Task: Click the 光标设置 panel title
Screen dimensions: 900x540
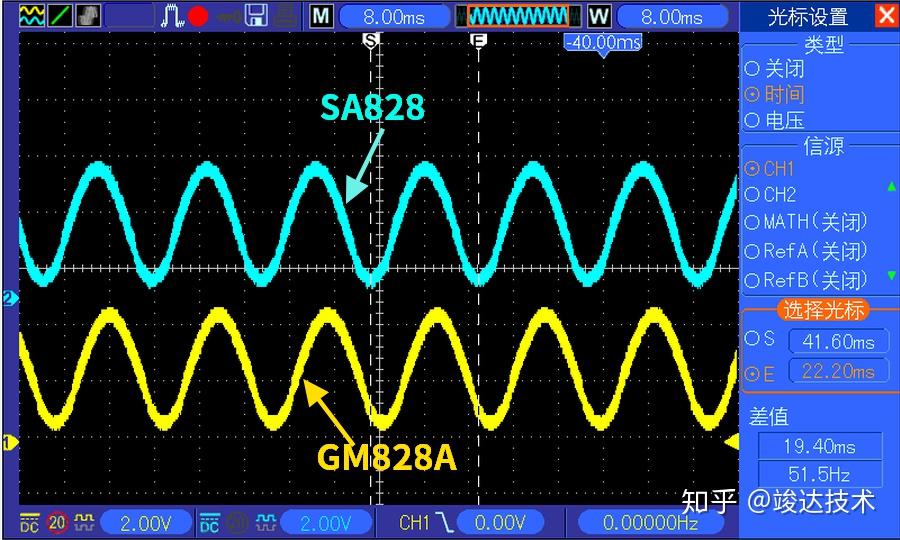Action: pyautogui.click(x=808, y=17)
